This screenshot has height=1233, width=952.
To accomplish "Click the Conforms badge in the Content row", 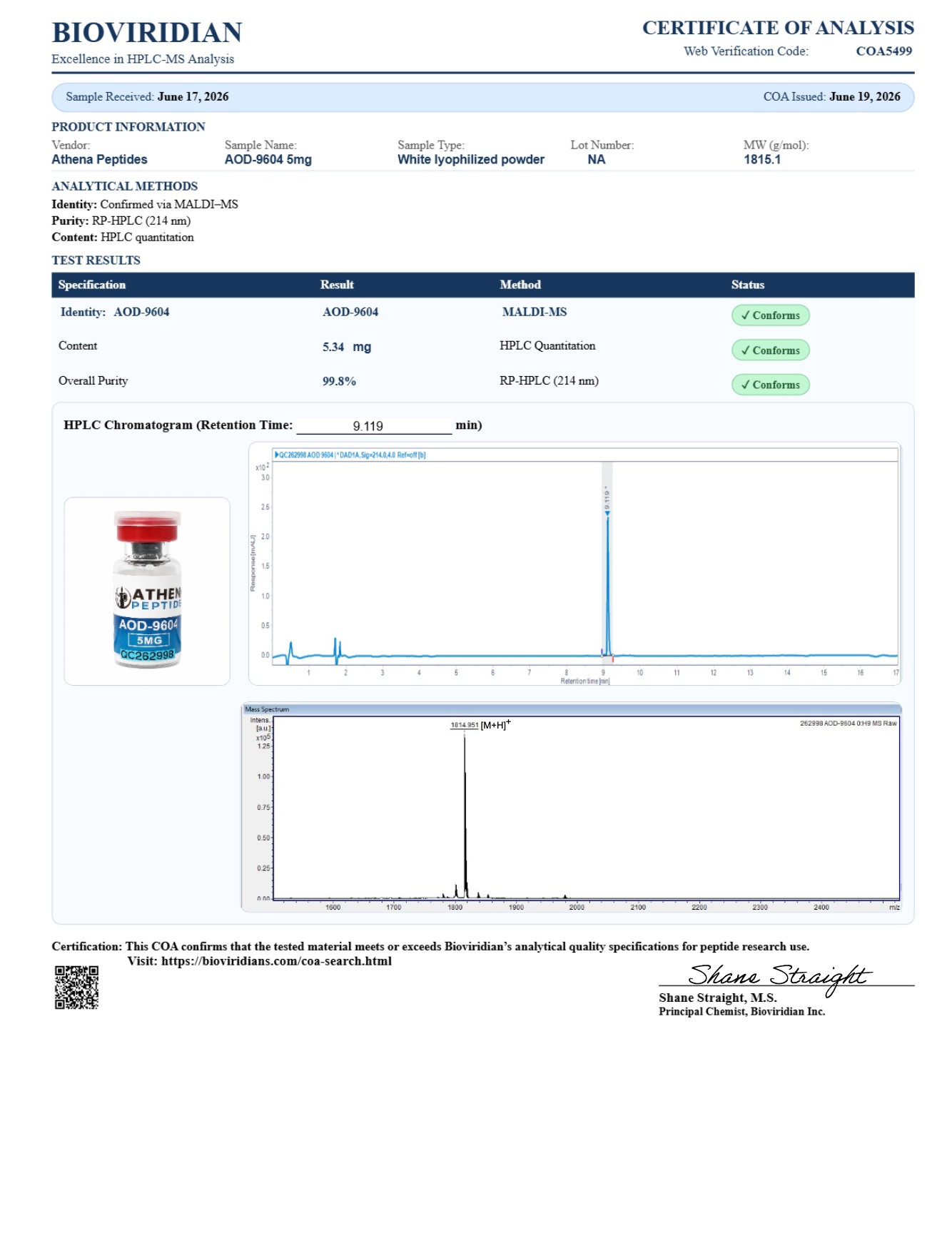I will click(771, 350).
